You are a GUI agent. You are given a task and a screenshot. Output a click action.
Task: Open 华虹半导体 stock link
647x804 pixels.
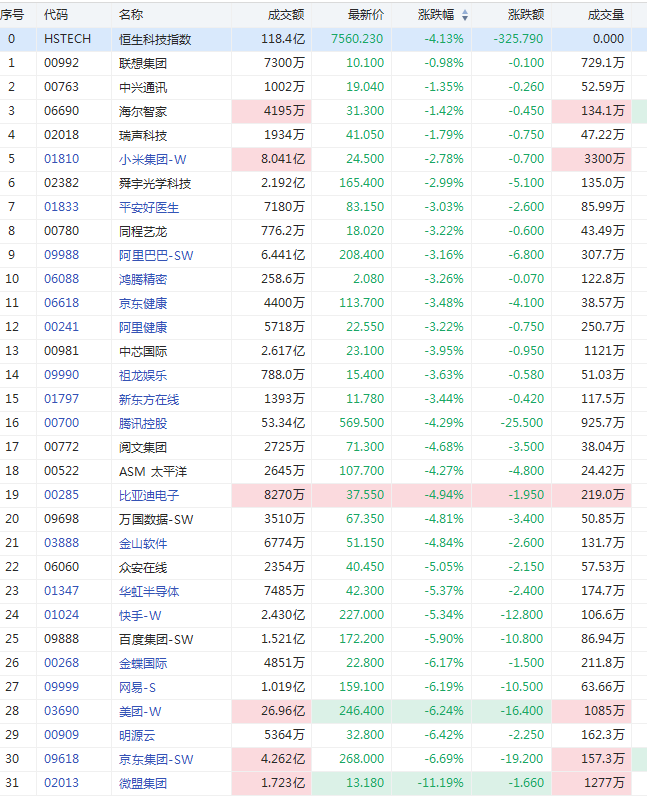tap(149, 591)
